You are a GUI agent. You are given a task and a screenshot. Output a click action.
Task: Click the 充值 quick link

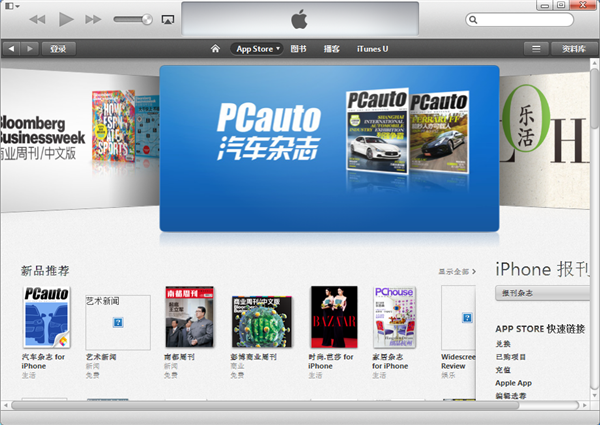click(503, 370)
